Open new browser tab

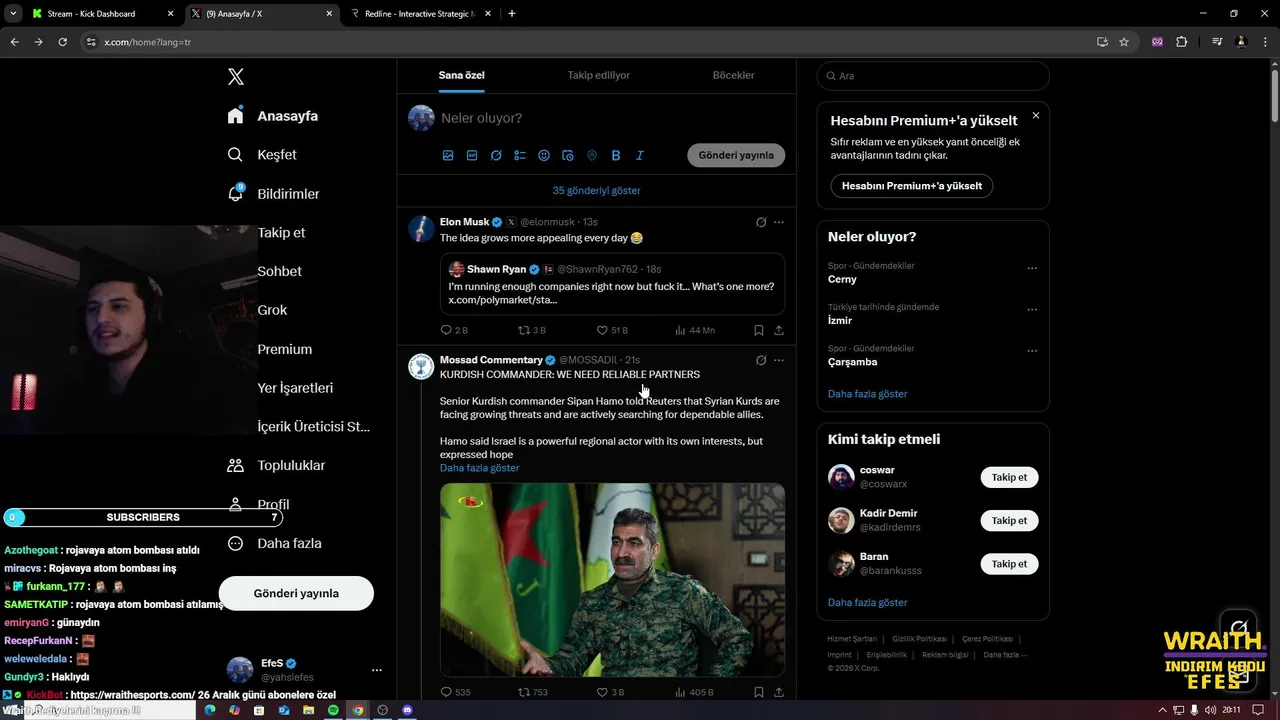(x=512, y=14)
